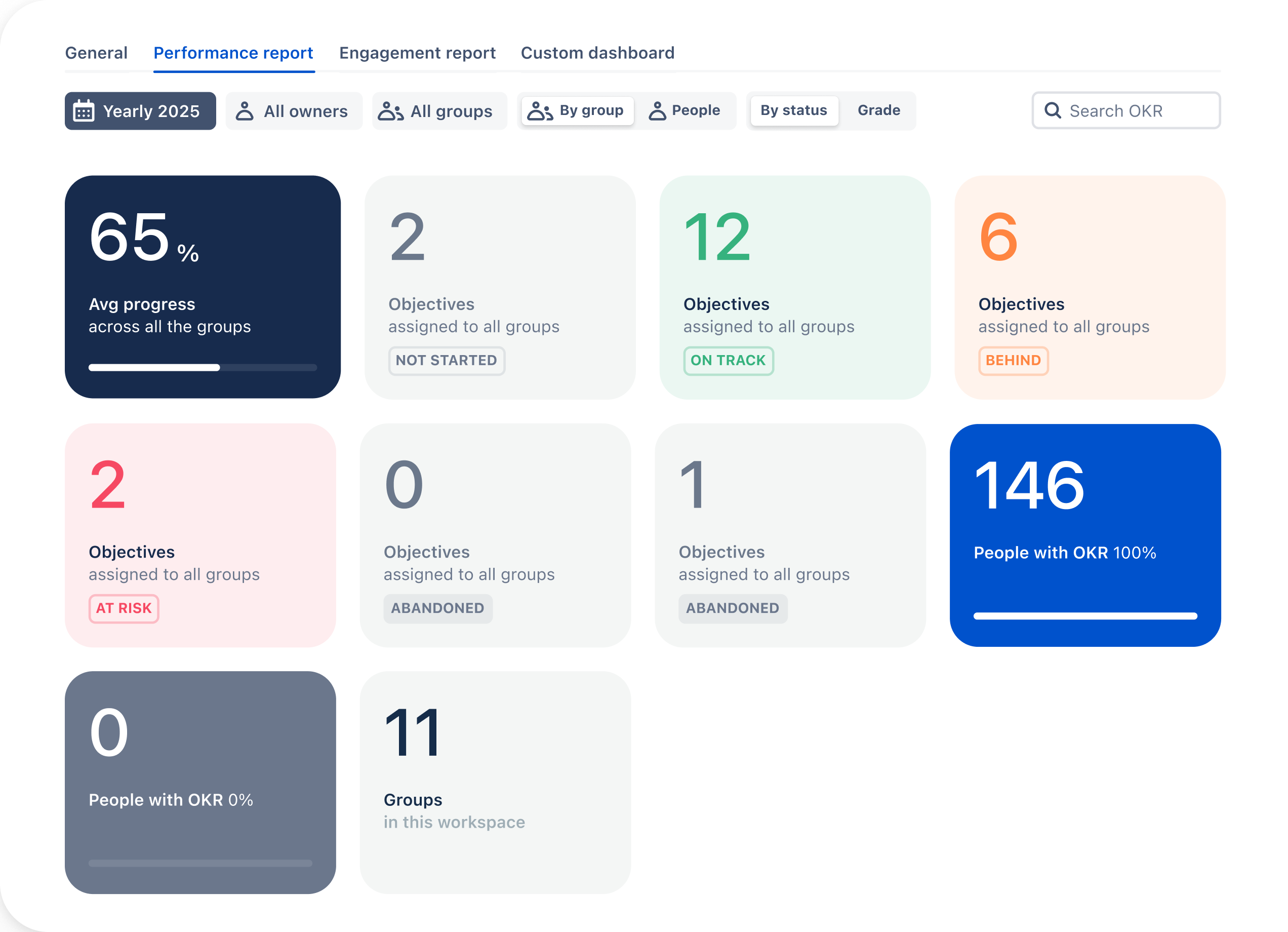Open the Yearly 2025 period dropdown

[x=140, y=111]
